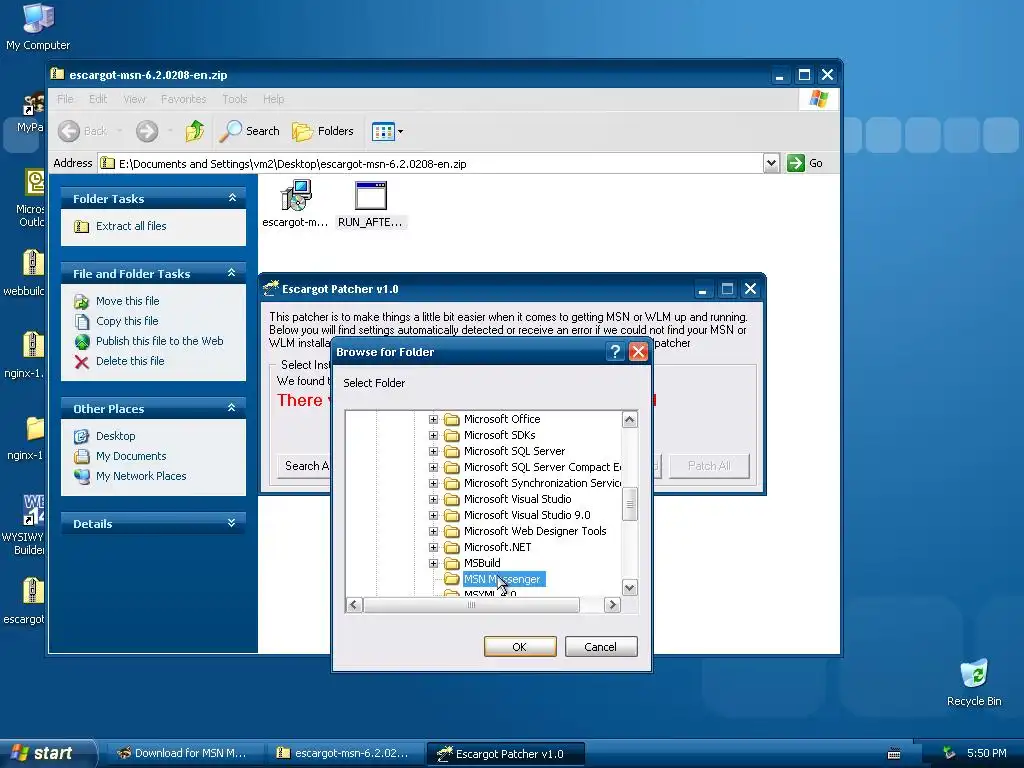Expand the Microsoft Visual Studio 9.0 node
The height and width of the screenshot is (768, 1024).
click(x=433, y=515)
